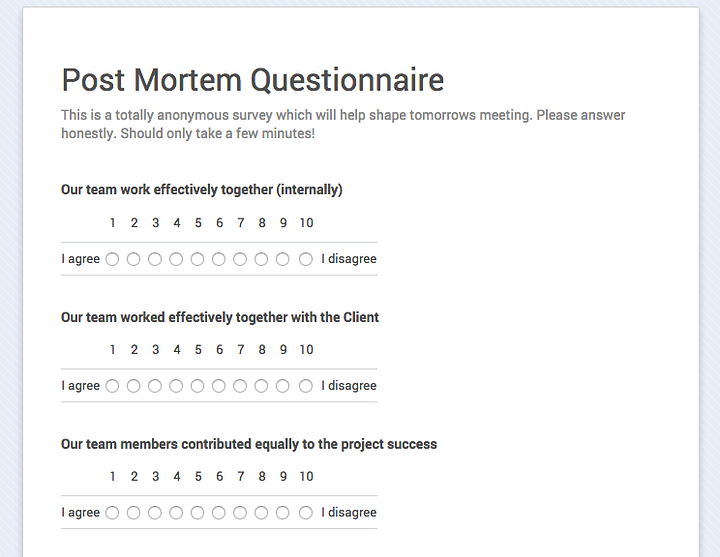Select rating 7 for Client teamwork question
The image size is (720, 557).
coord(240,386)
